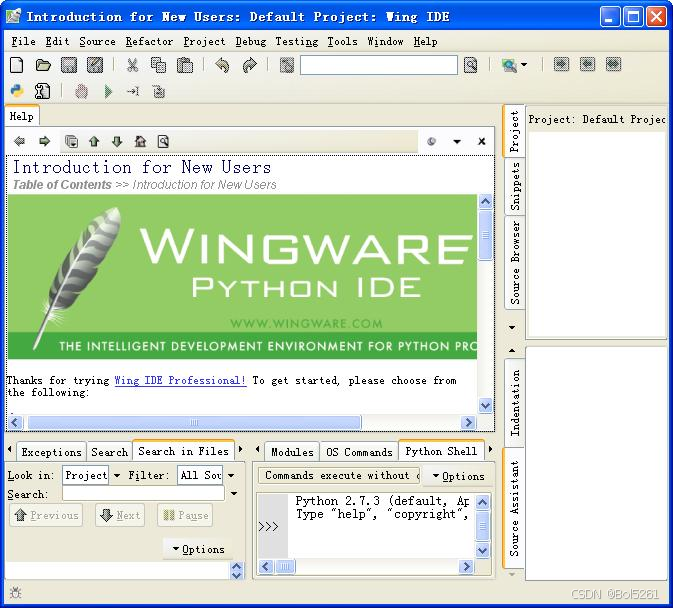Screen dimensions: 673x608
Task: Click the Table of Contents breadcrumb link
Action: coord(62,185)
